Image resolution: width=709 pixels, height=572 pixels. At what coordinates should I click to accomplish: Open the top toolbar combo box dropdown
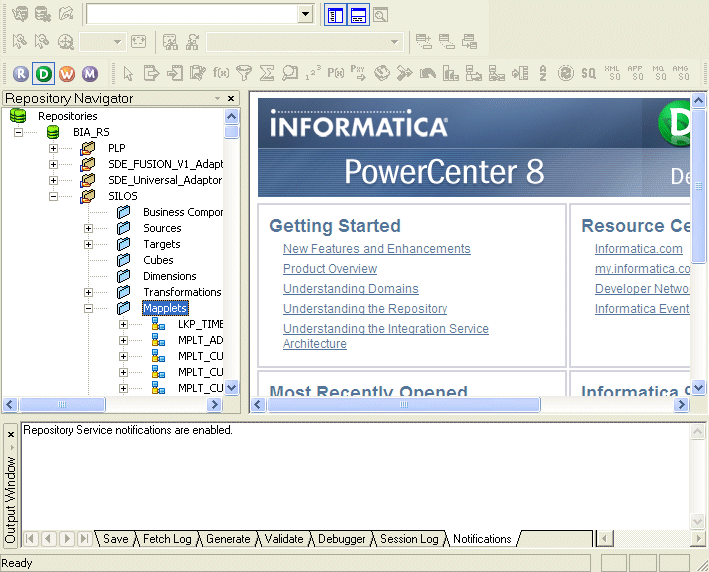pyautogui.click(x=305, y=14)
